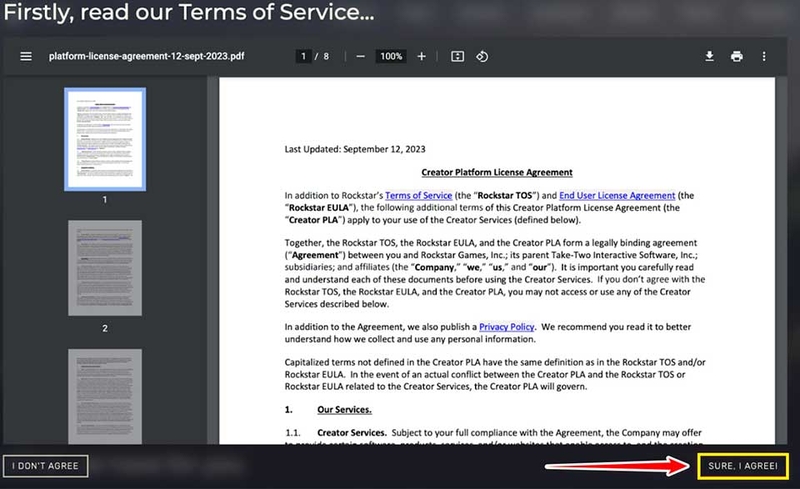Click the Creator Platform License Agreement heading
The height and width of the screenshot is (489, 800).
pos(497,173)
